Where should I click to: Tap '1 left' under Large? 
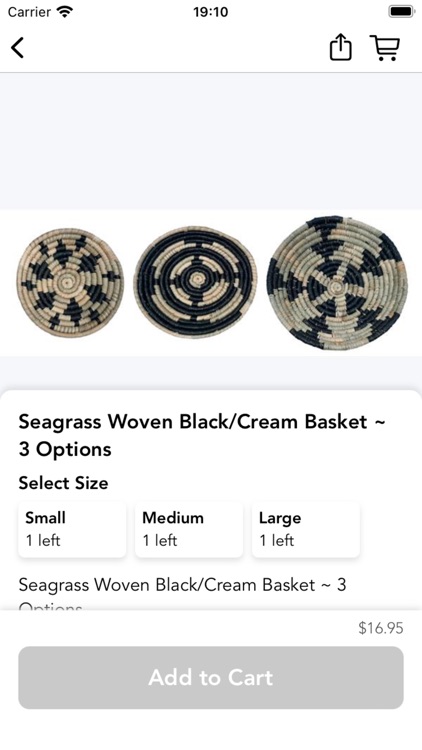277,540
